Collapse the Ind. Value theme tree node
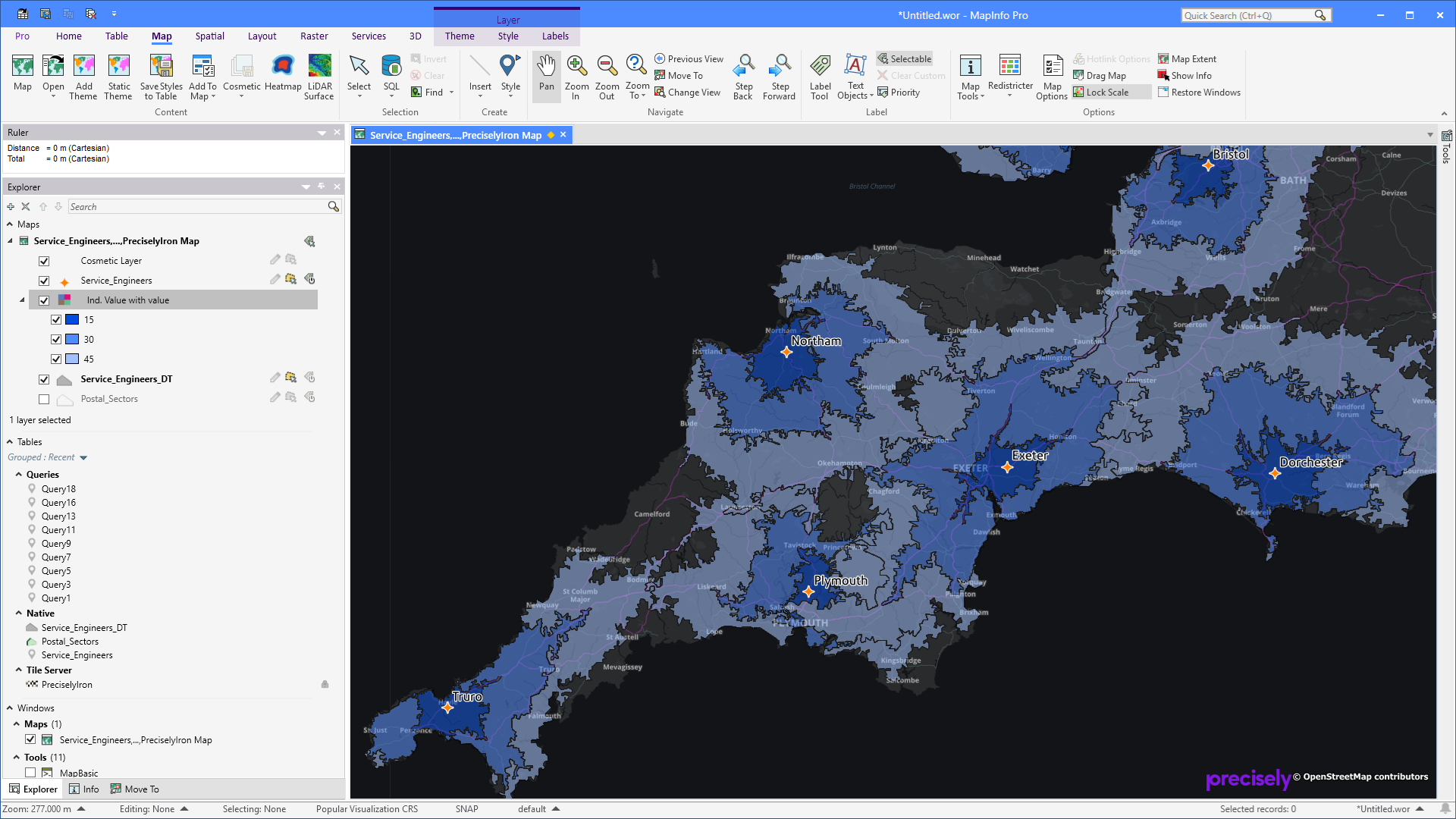The image size is (1456, 819). [x=22, y=300]
